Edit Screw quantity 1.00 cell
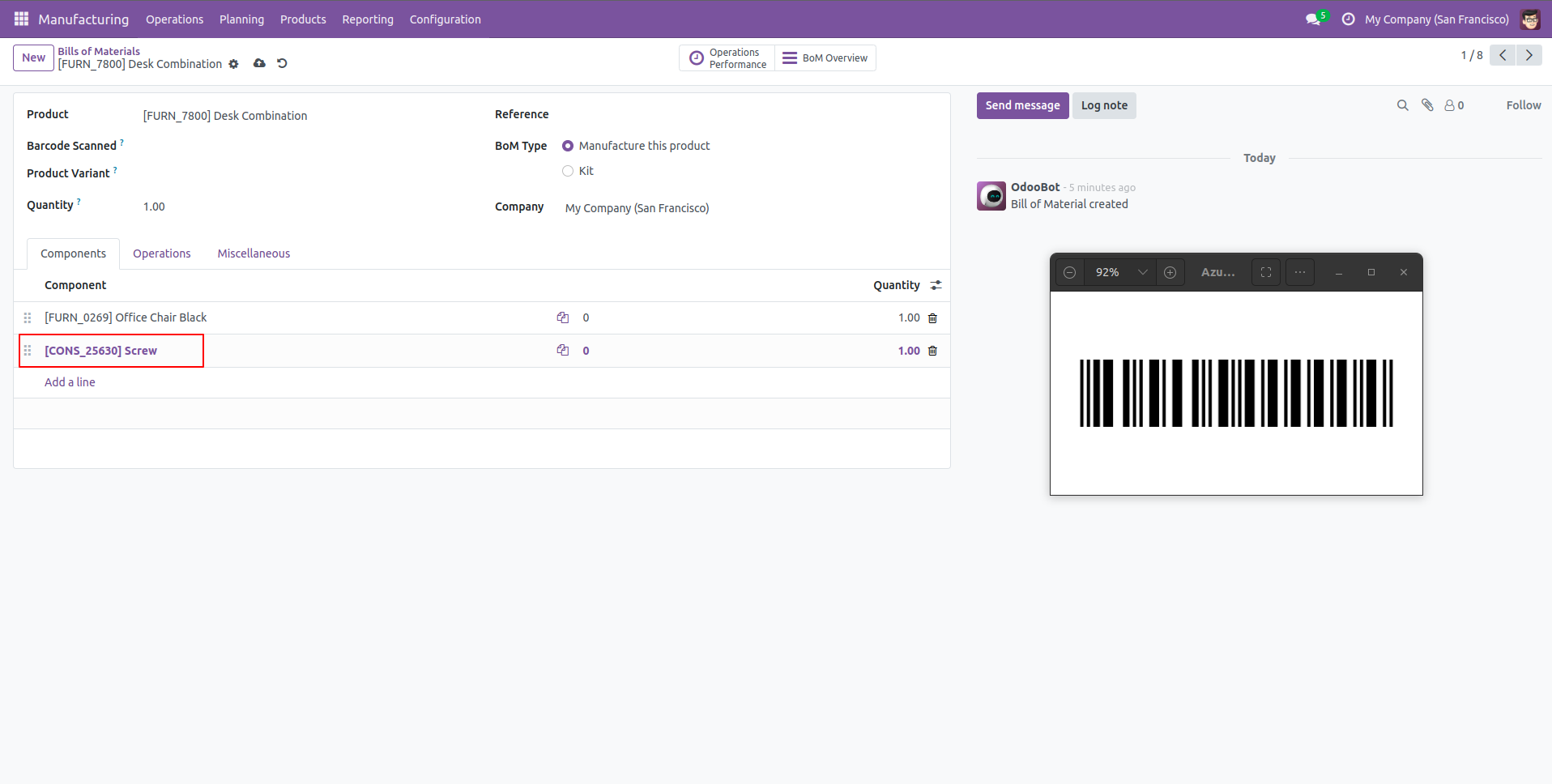 coord(909,351)
